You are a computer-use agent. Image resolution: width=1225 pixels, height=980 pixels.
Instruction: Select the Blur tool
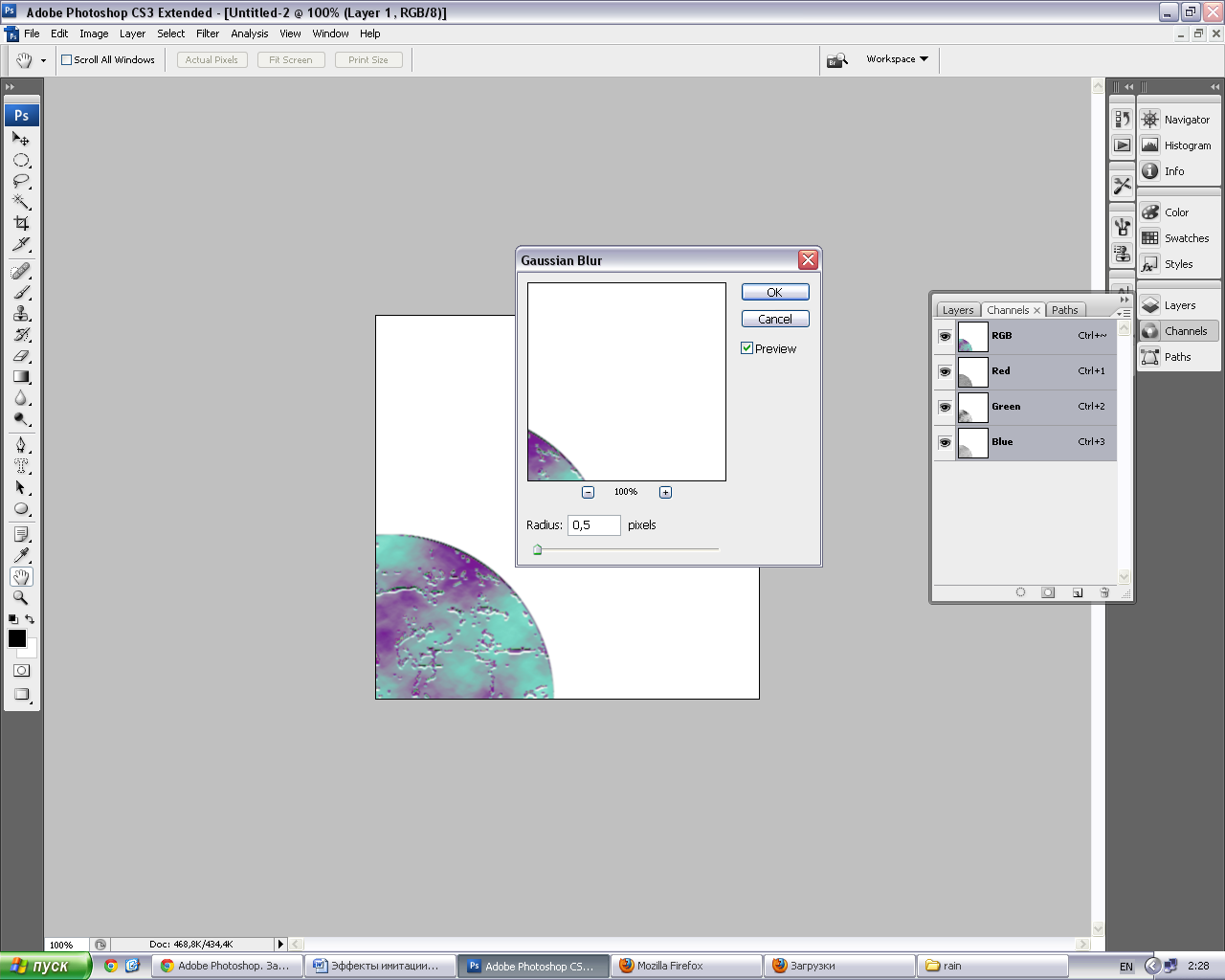(x=21, y=398)
